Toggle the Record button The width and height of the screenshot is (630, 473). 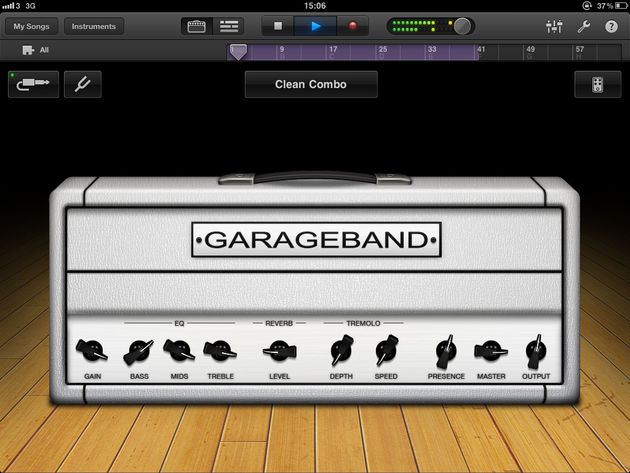352,26
